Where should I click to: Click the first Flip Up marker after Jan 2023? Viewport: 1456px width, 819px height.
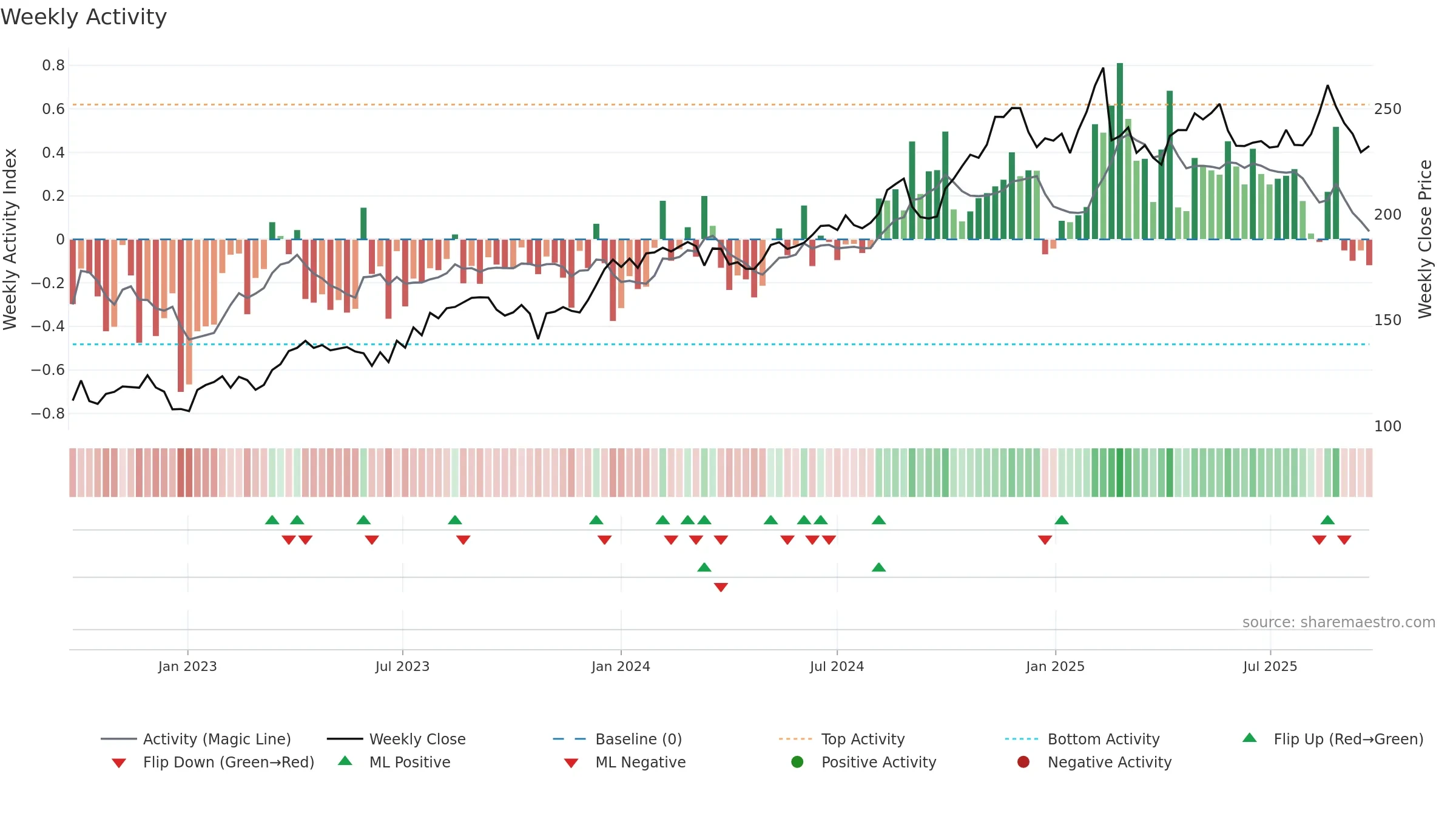click(272, 520)
